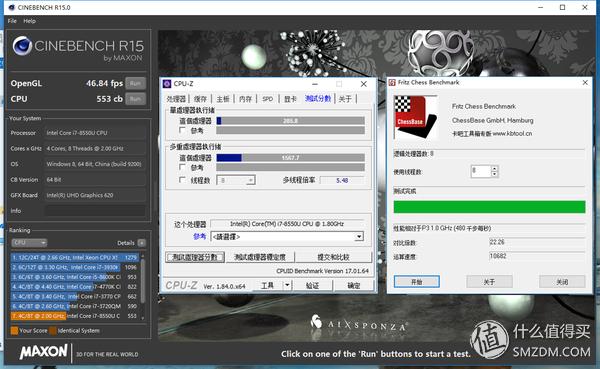The image size is (600, 369).
Task: Select ranking entry Core i7-3770
Action: (75, 296)
